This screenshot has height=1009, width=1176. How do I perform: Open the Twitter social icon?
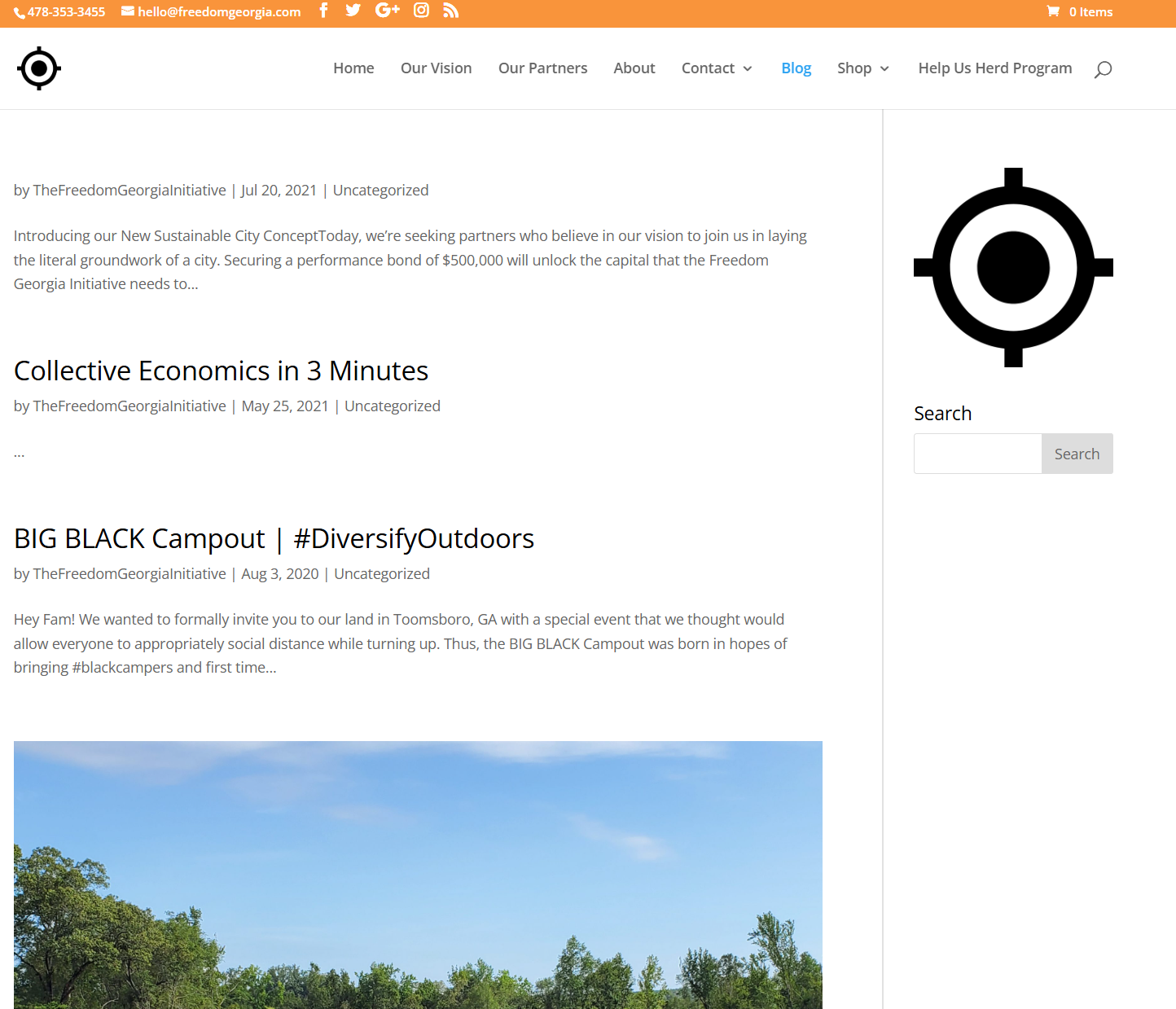click(353, 11)
